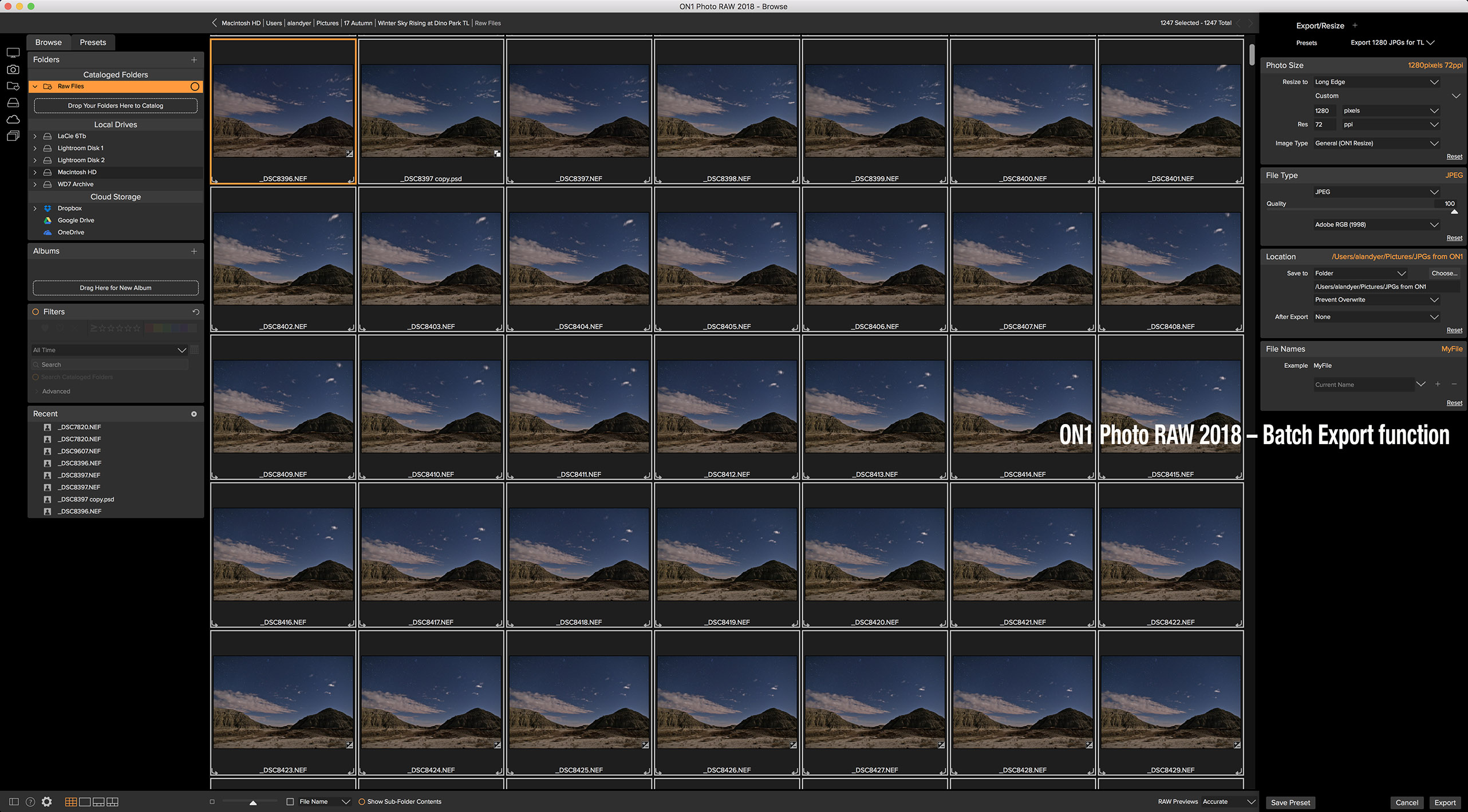1468x812 pixels.
Task: Switch to the Browse tab
Action: point(48,42)
